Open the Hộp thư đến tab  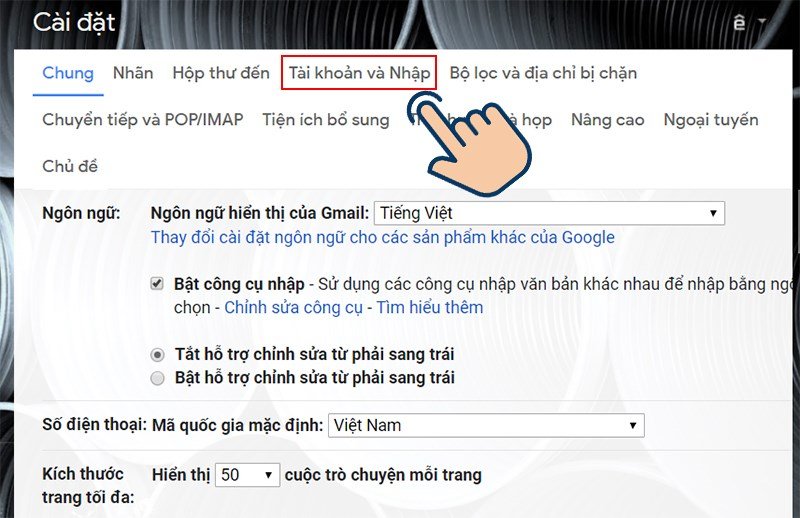[x=221, y=73]
